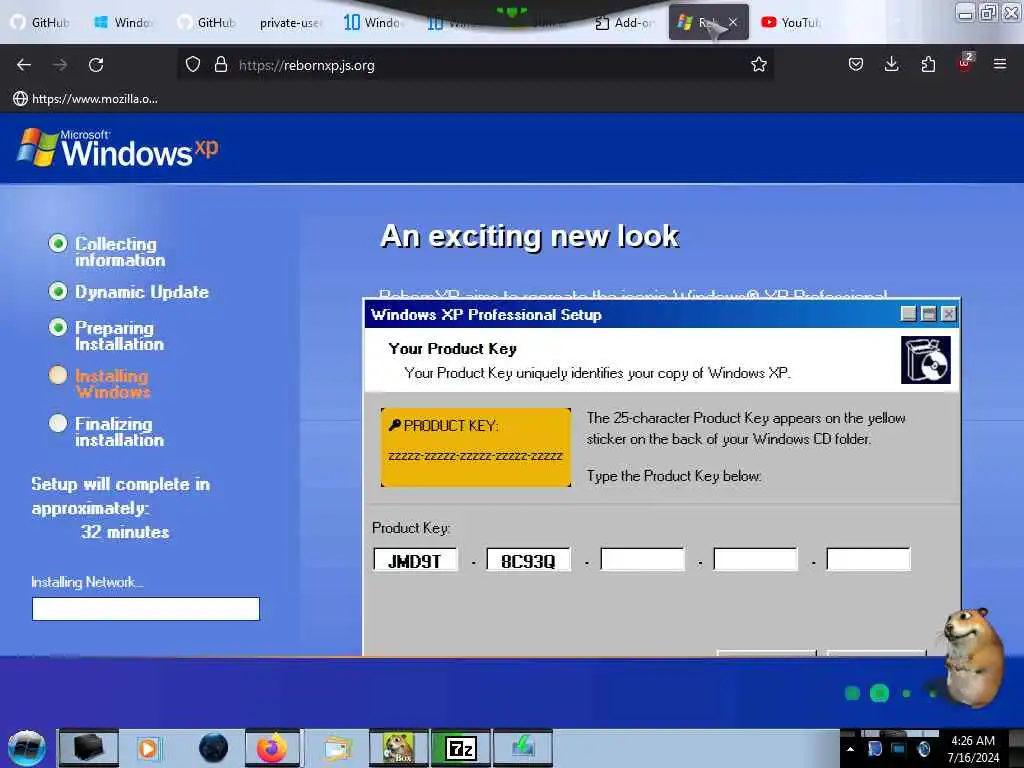Click the rebornxp.js.org address bar
Viewport: 1024px width, 768px height.
click(x=475, y=65)
